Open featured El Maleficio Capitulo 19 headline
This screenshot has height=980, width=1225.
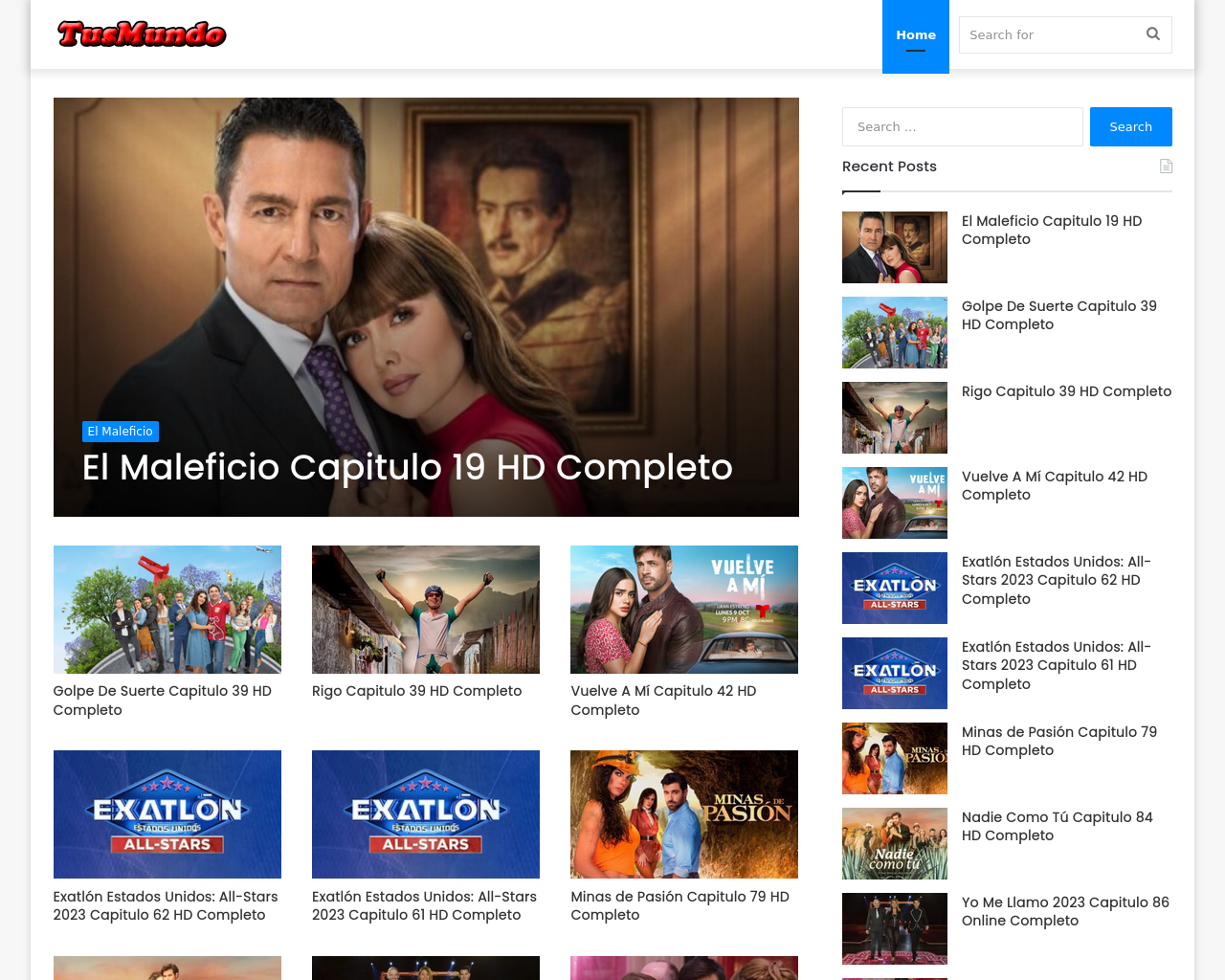408,467
